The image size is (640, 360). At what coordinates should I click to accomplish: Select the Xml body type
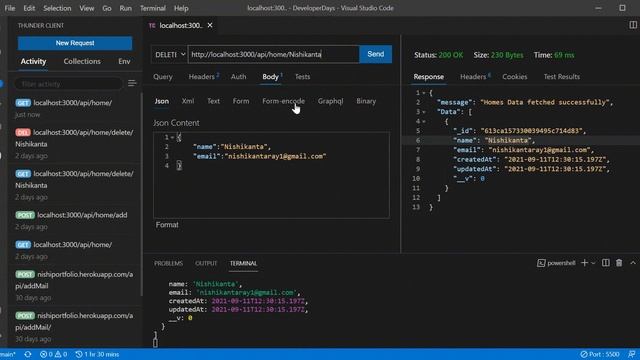coord(188,101)
